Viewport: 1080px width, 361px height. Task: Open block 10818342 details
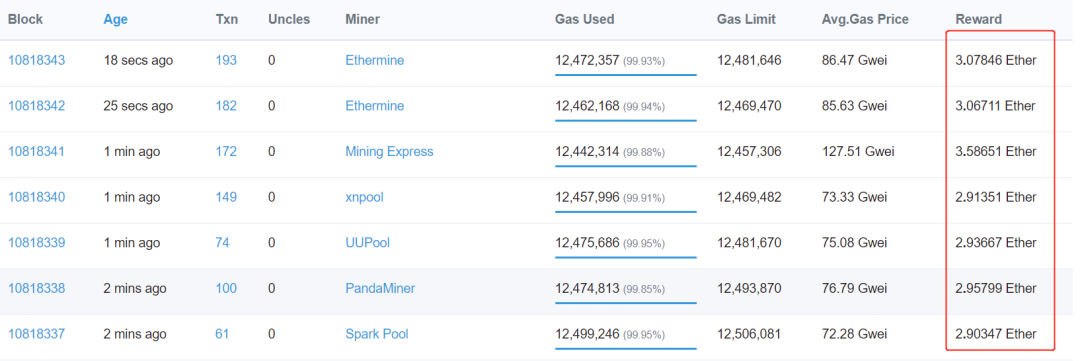click(x=37, y=106)
